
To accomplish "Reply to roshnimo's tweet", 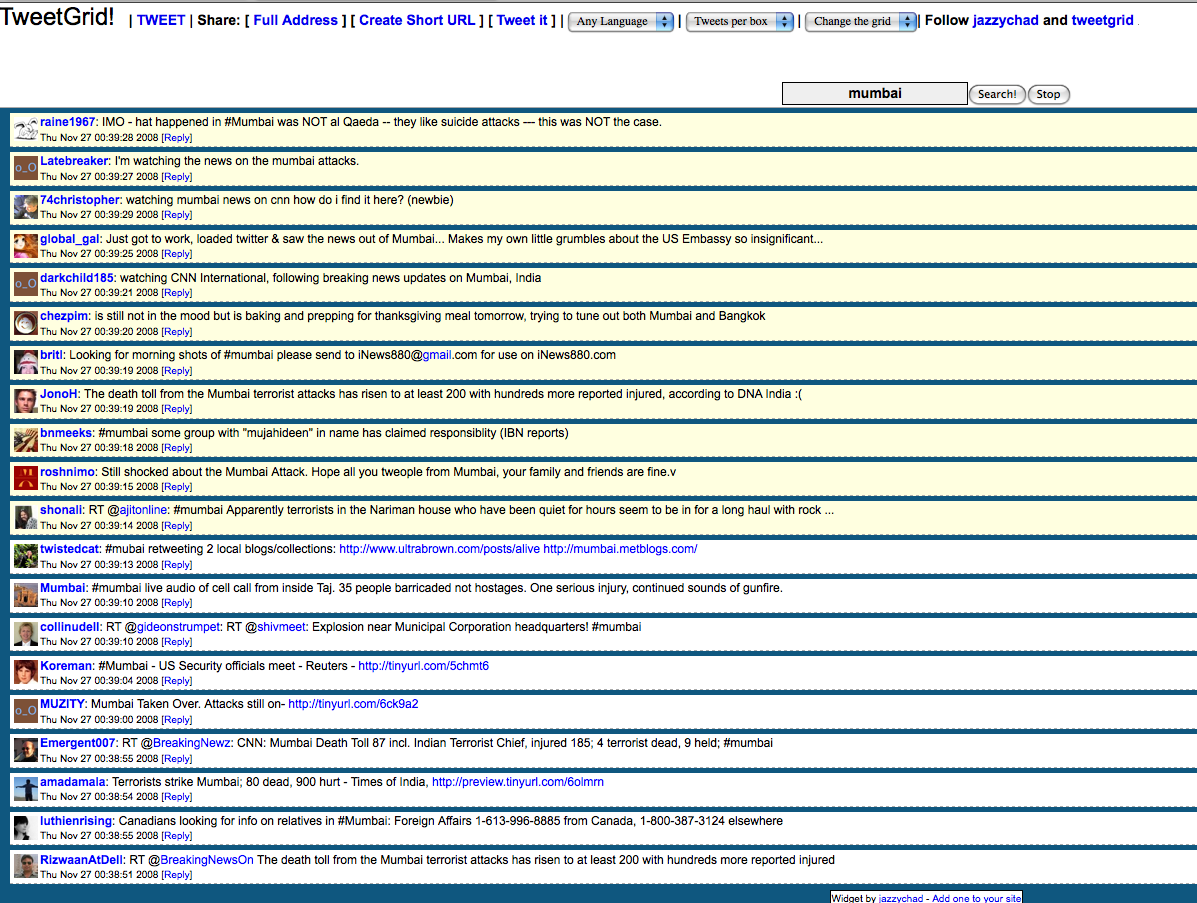I will [177, 486].
